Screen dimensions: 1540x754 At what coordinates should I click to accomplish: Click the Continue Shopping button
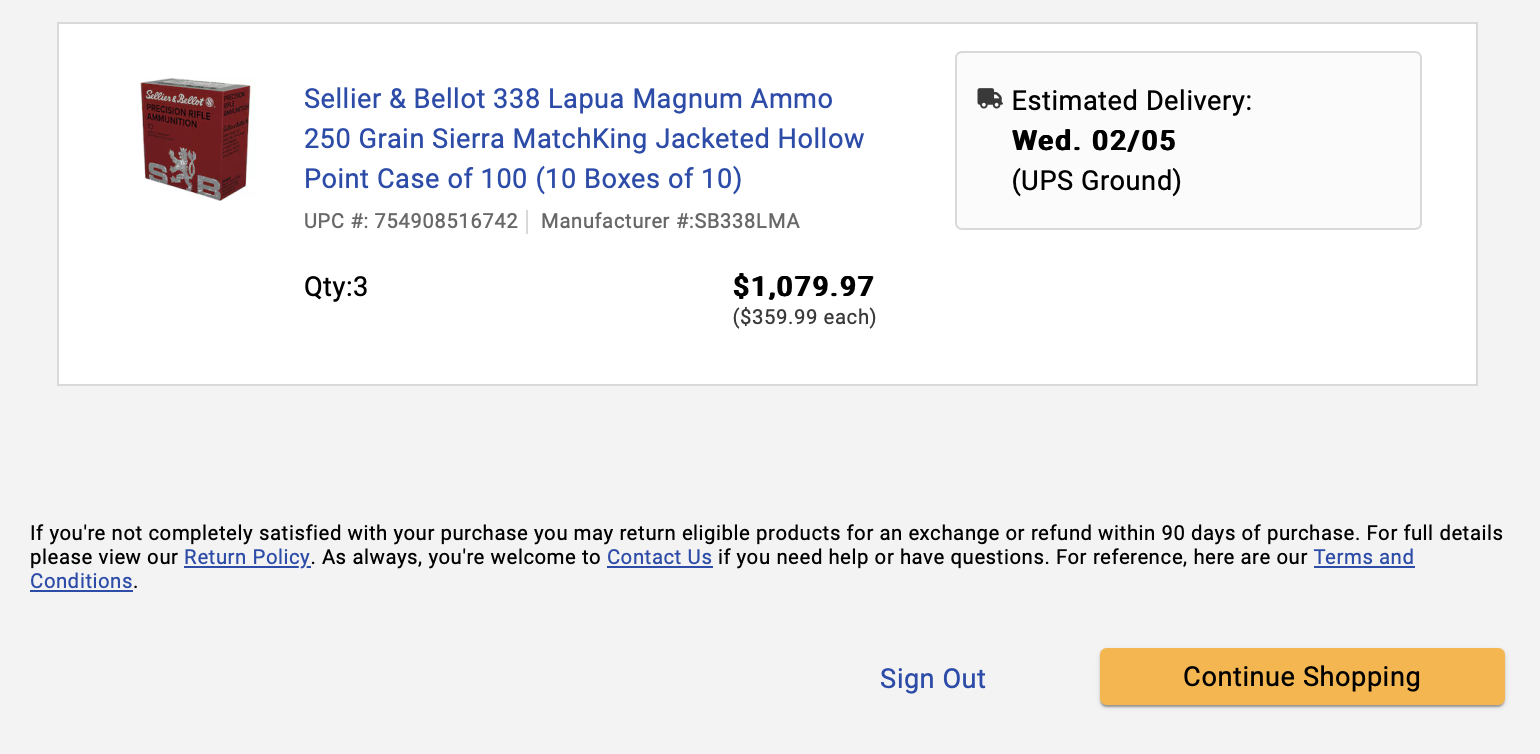point(1302,677)
